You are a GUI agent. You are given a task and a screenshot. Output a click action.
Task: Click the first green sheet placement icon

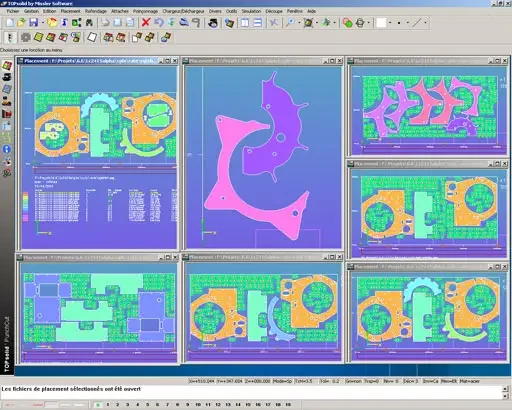pos(38,37)
